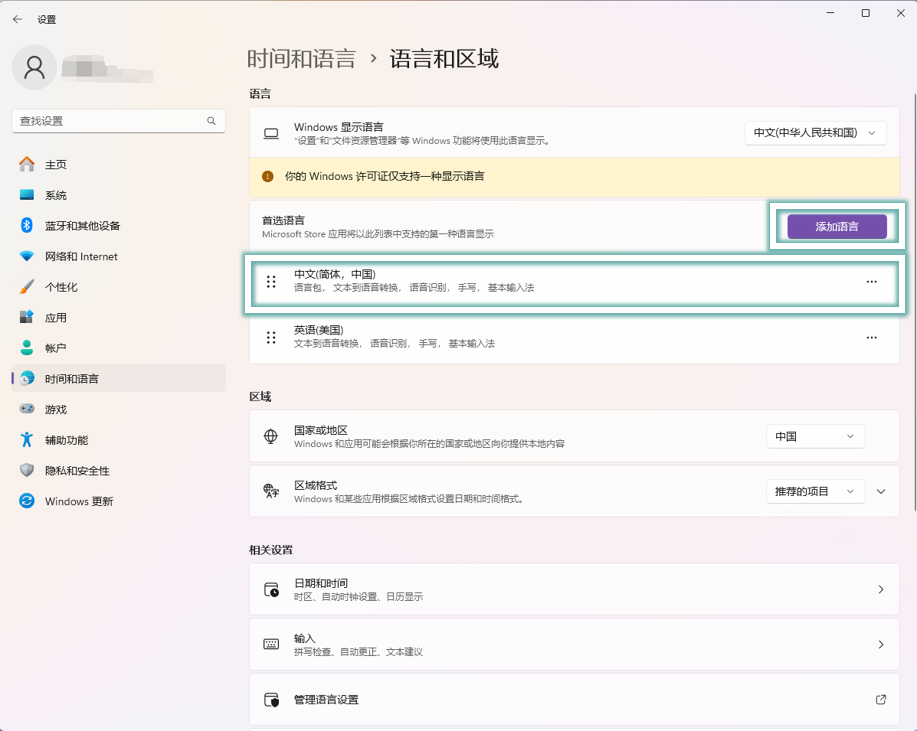The image size is (917, 731).
Task: Click the shield icon for 隐私和安全性
Action: coord(27,470)
